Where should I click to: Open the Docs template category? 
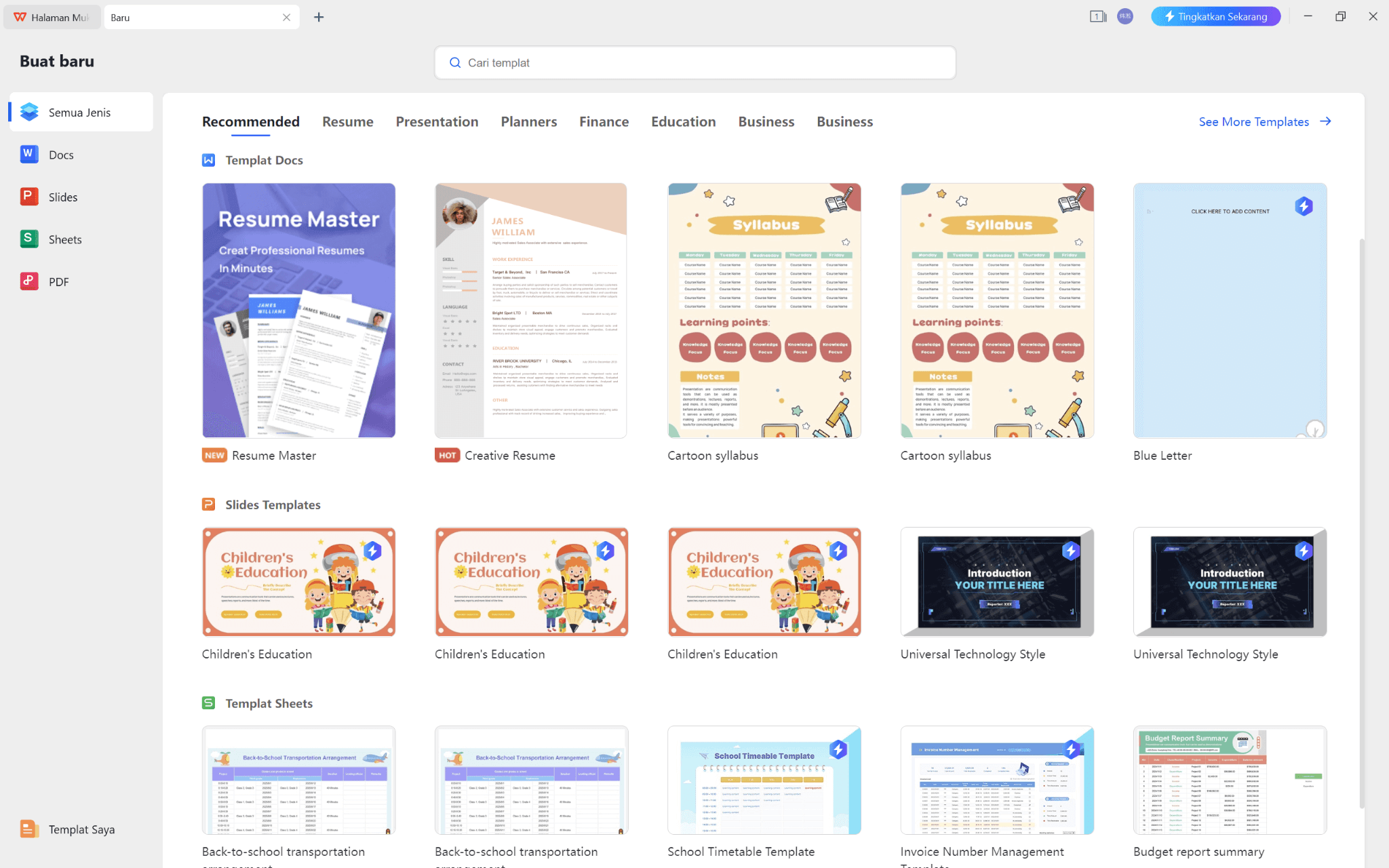coord(61,154)
